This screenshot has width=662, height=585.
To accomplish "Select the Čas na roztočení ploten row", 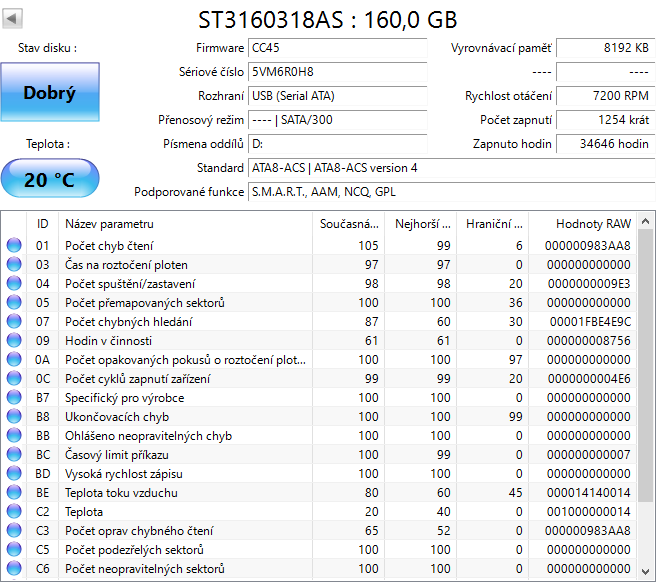I will pos(319,264).
